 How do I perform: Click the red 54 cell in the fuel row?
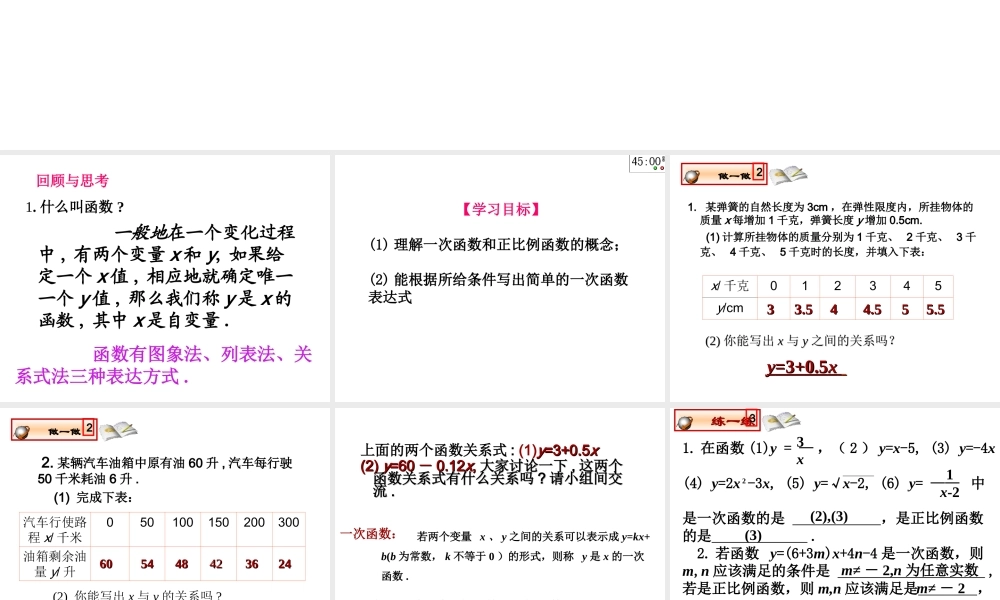[147, 564]
